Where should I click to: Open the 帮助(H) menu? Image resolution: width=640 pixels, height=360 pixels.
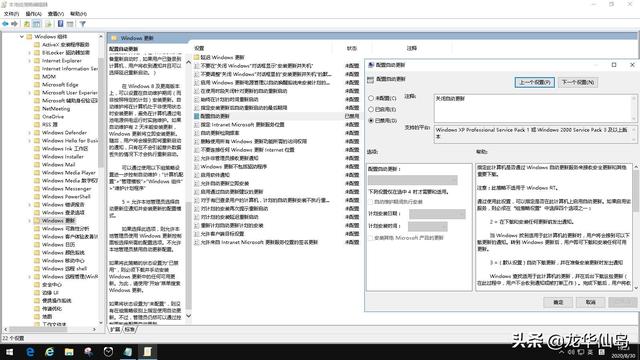pyautogui.click(x=78, y=13)
